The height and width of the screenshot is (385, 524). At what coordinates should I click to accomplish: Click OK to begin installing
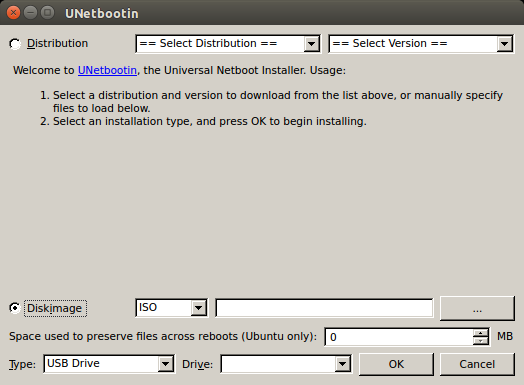396,364
